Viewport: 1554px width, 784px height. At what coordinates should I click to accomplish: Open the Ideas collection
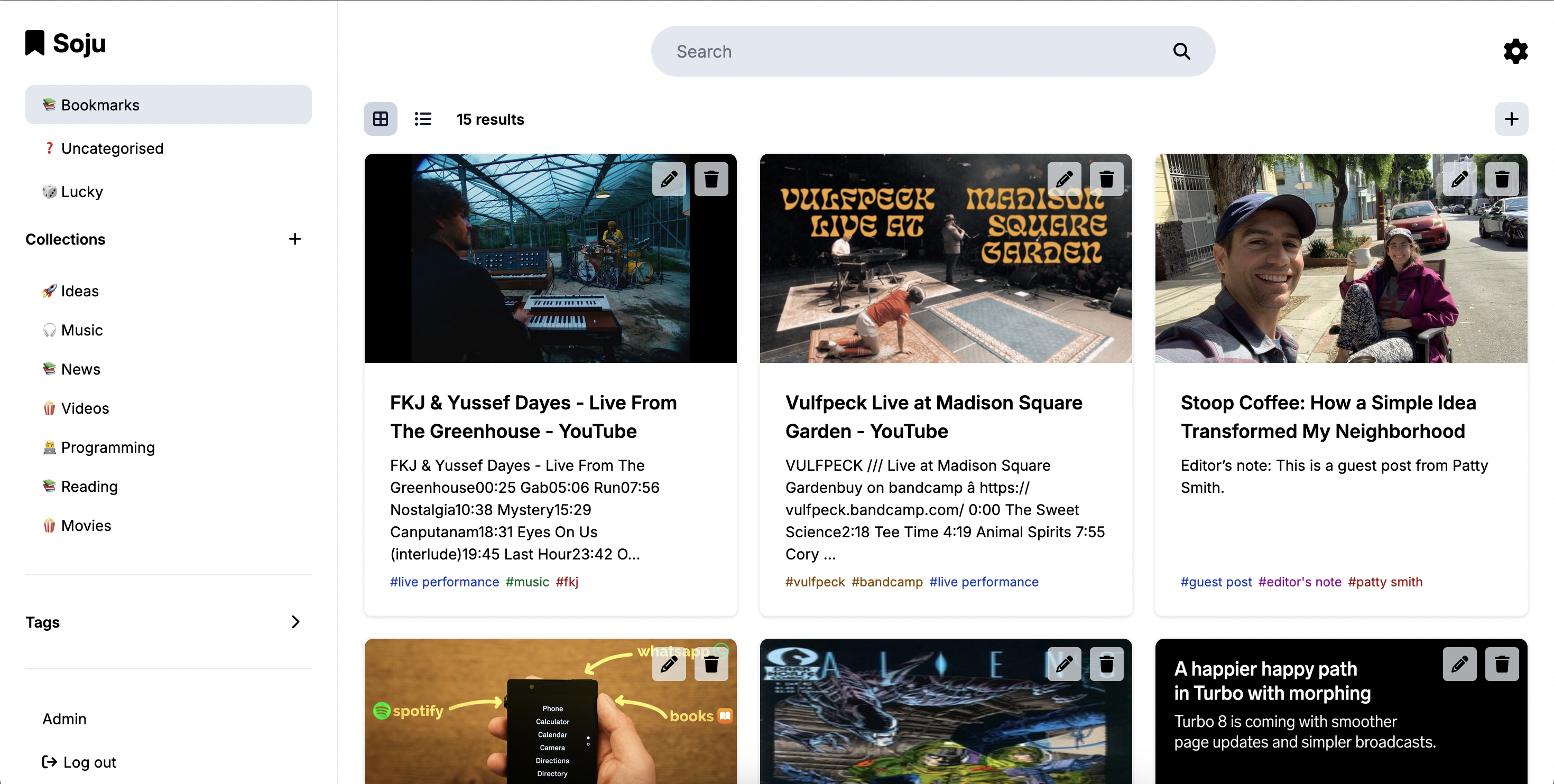168,291
